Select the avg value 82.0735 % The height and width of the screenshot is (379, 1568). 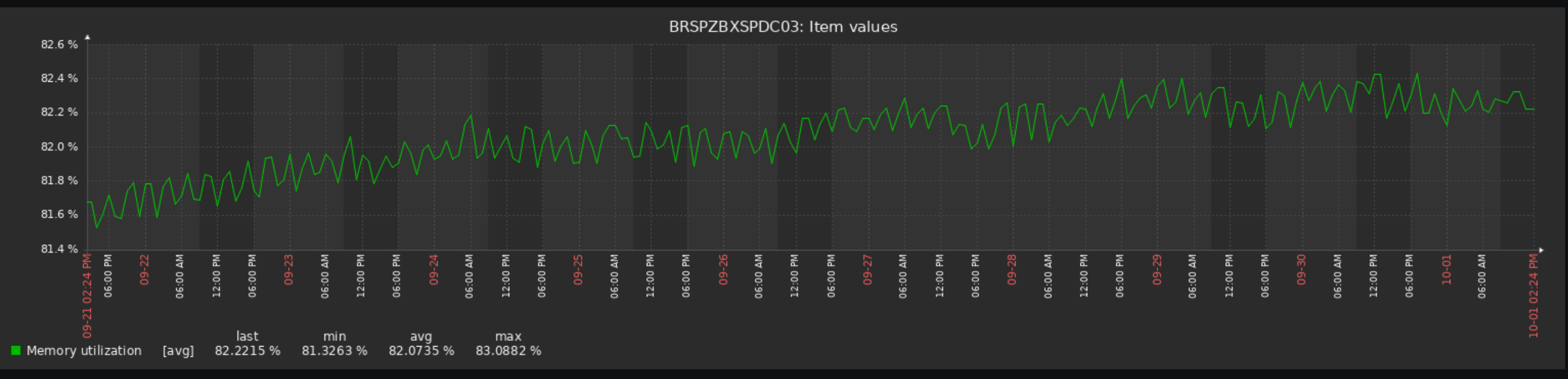421,351
